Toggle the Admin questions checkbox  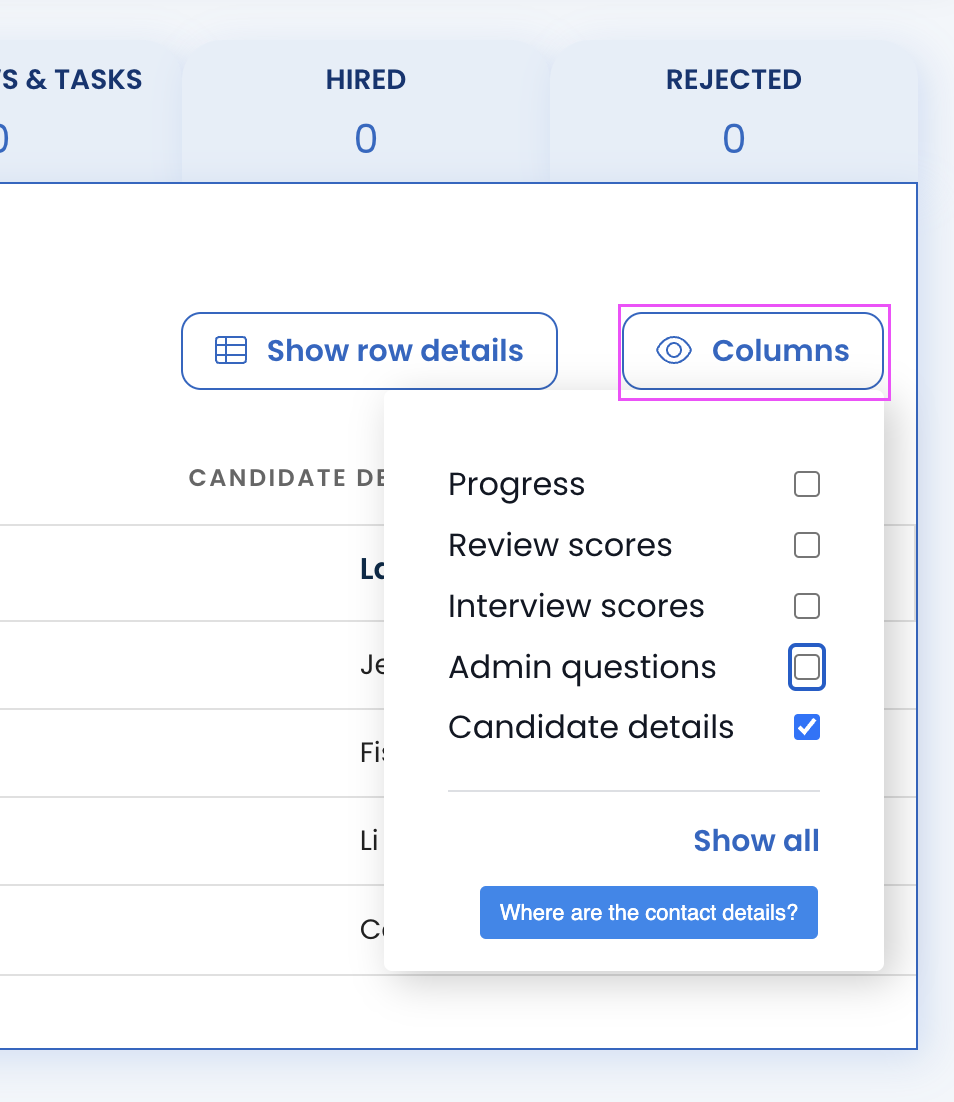[x=806, y=667]
